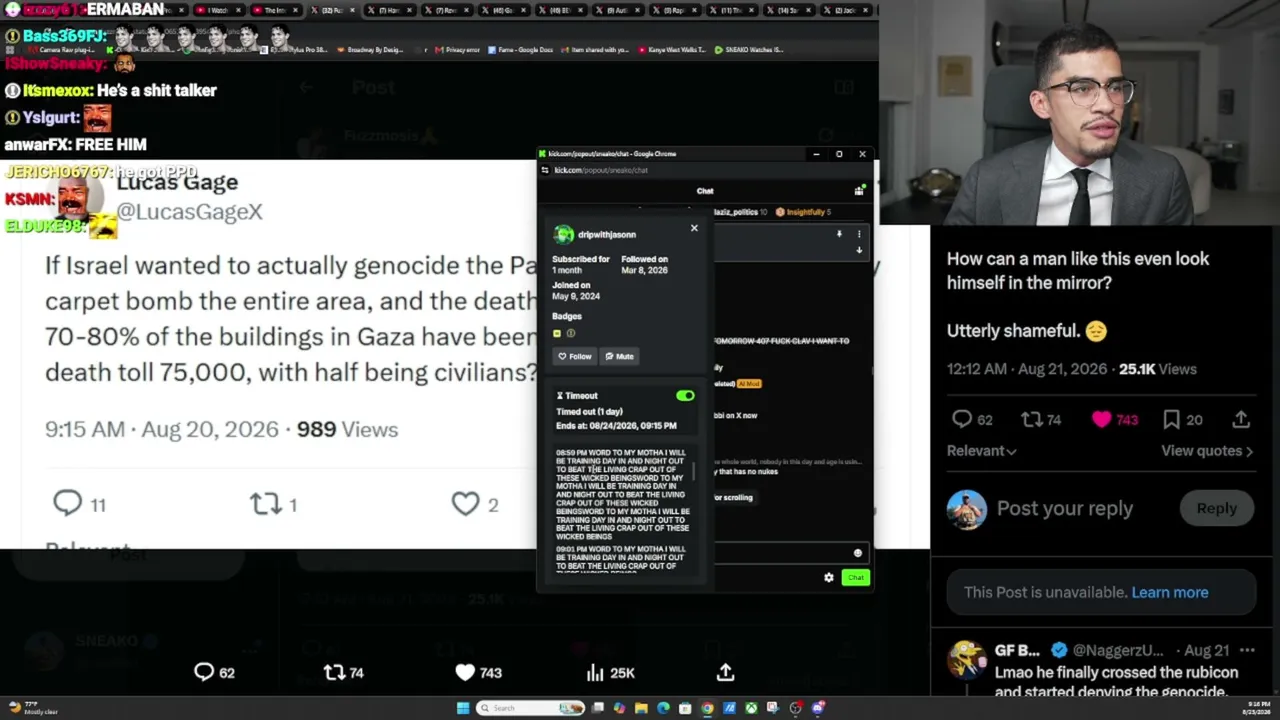The width and height of the screenshot is (1280, 720).
Task: Click the GF B... reply avatar
Action: point(966,660)
